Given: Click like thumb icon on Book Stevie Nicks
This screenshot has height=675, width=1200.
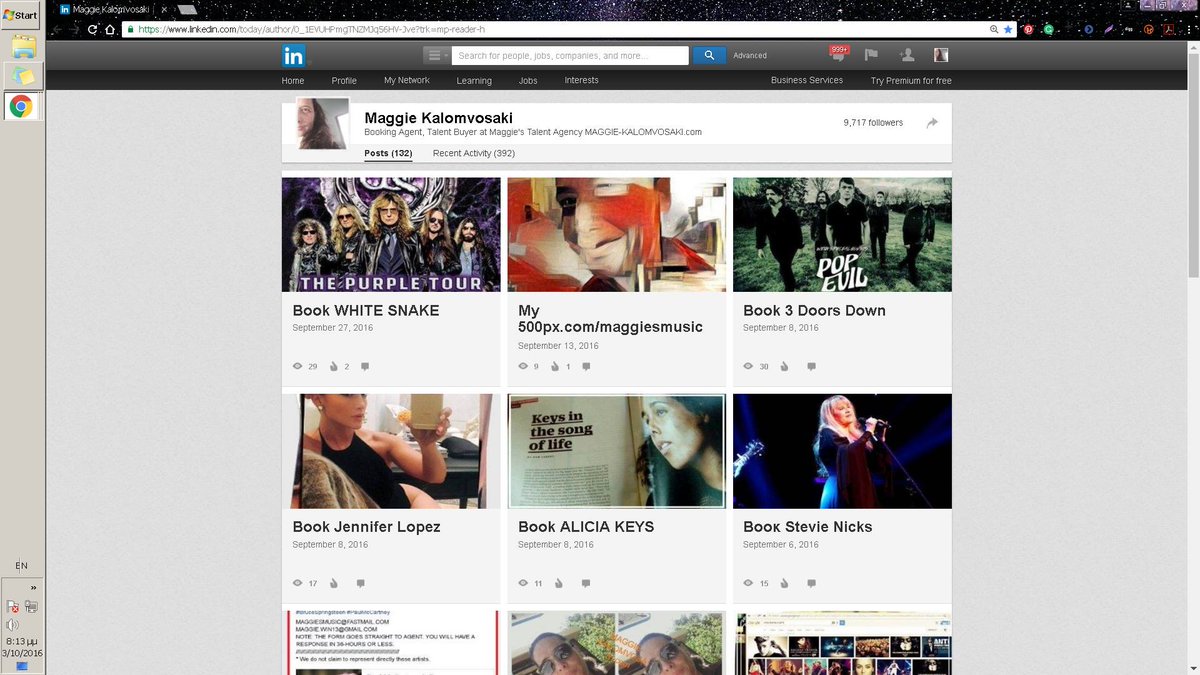Looking at the screenshot, I should pyautogui.click(x=784, y=583).
